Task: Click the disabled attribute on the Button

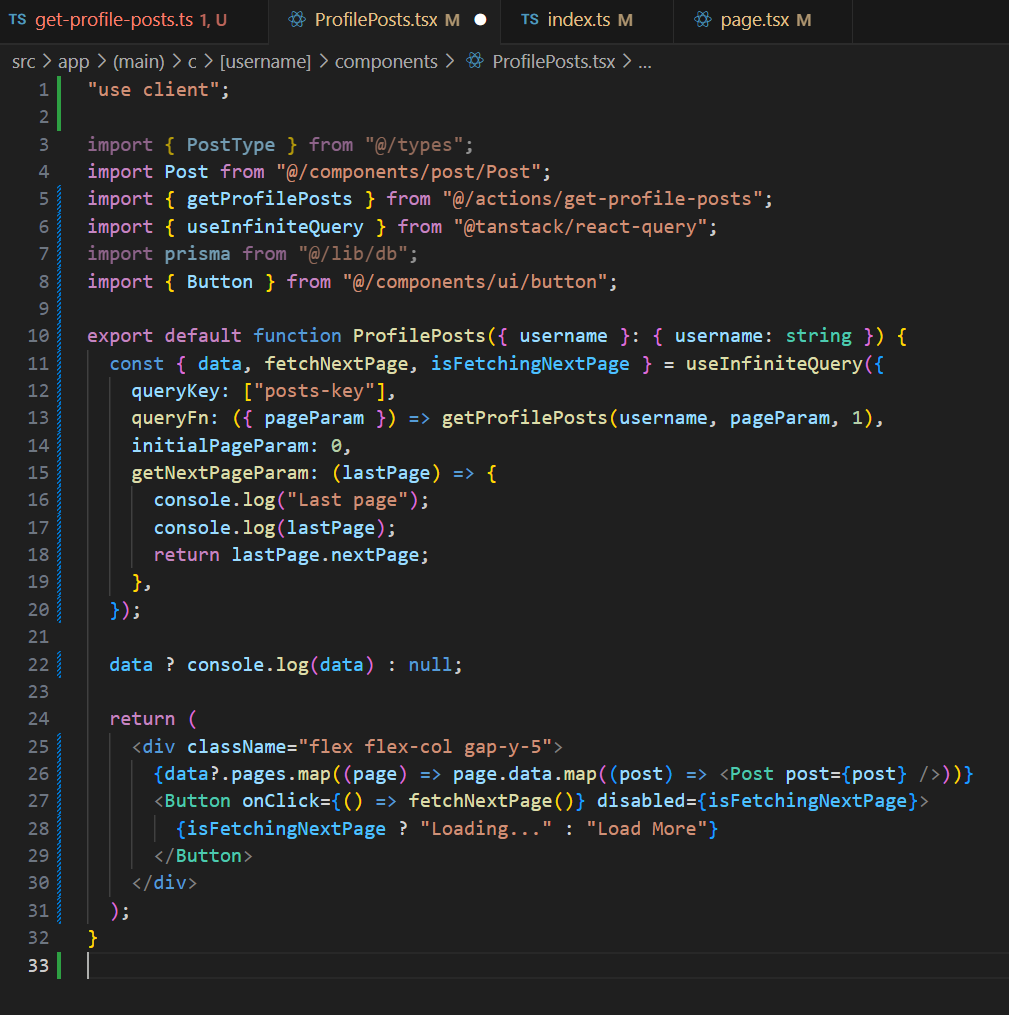Action: point(641,801)
